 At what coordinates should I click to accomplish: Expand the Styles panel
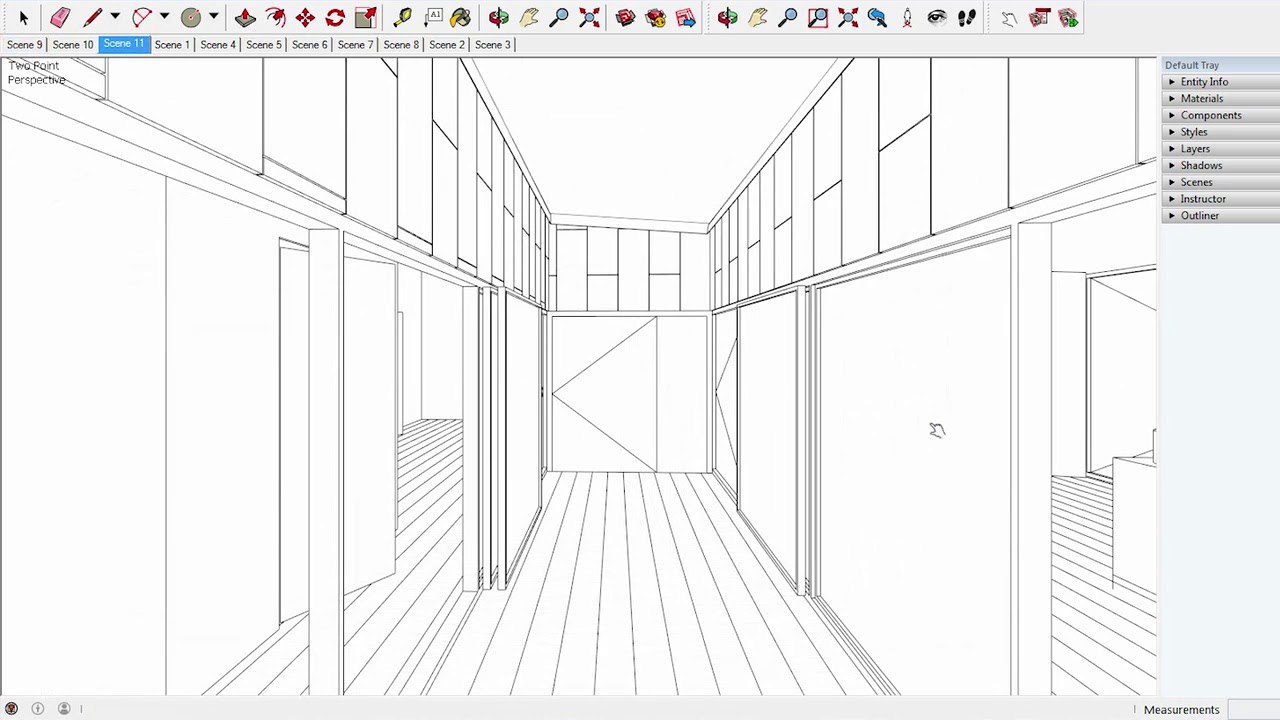(1220, 132)
